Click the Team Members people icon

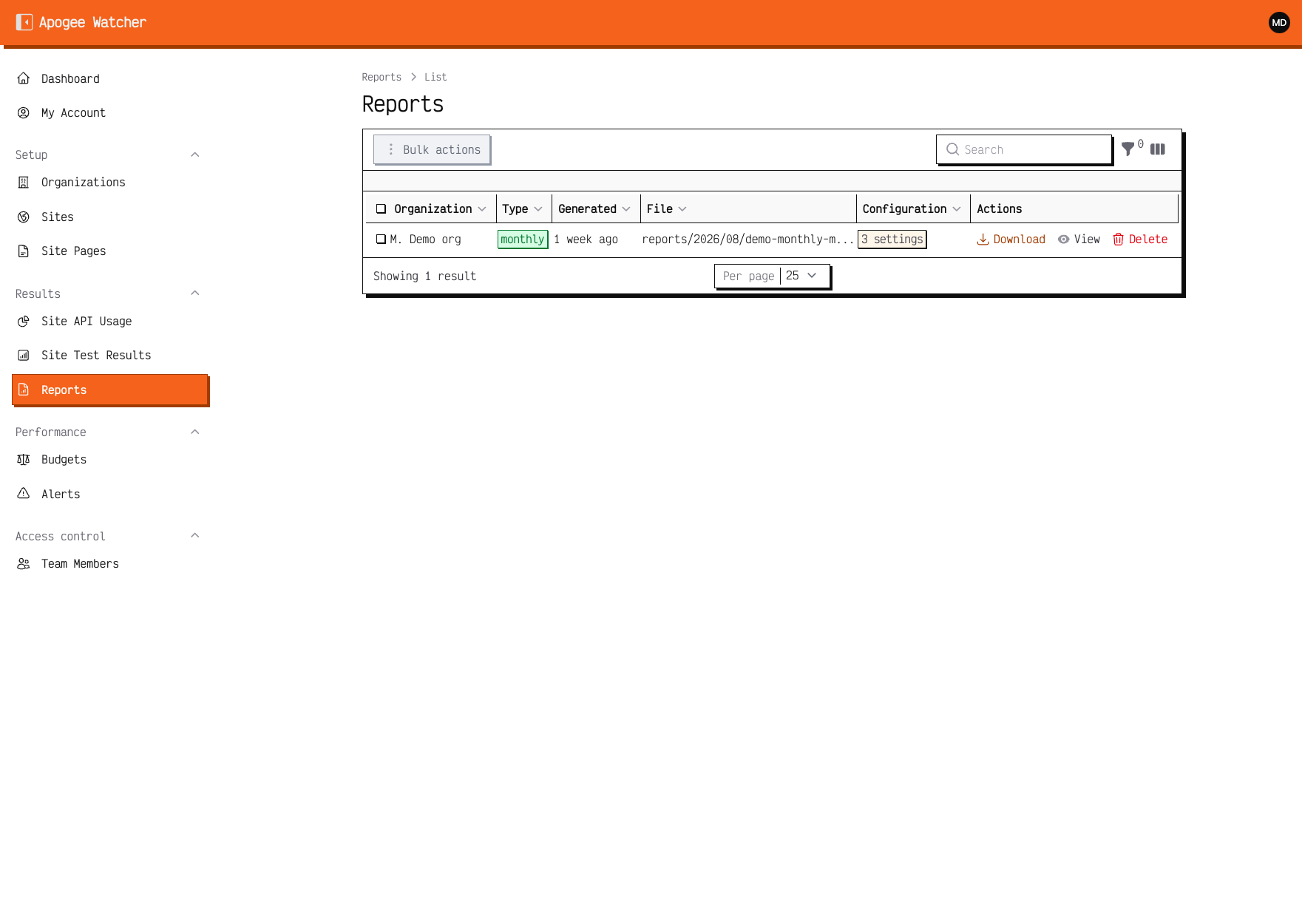24,564
